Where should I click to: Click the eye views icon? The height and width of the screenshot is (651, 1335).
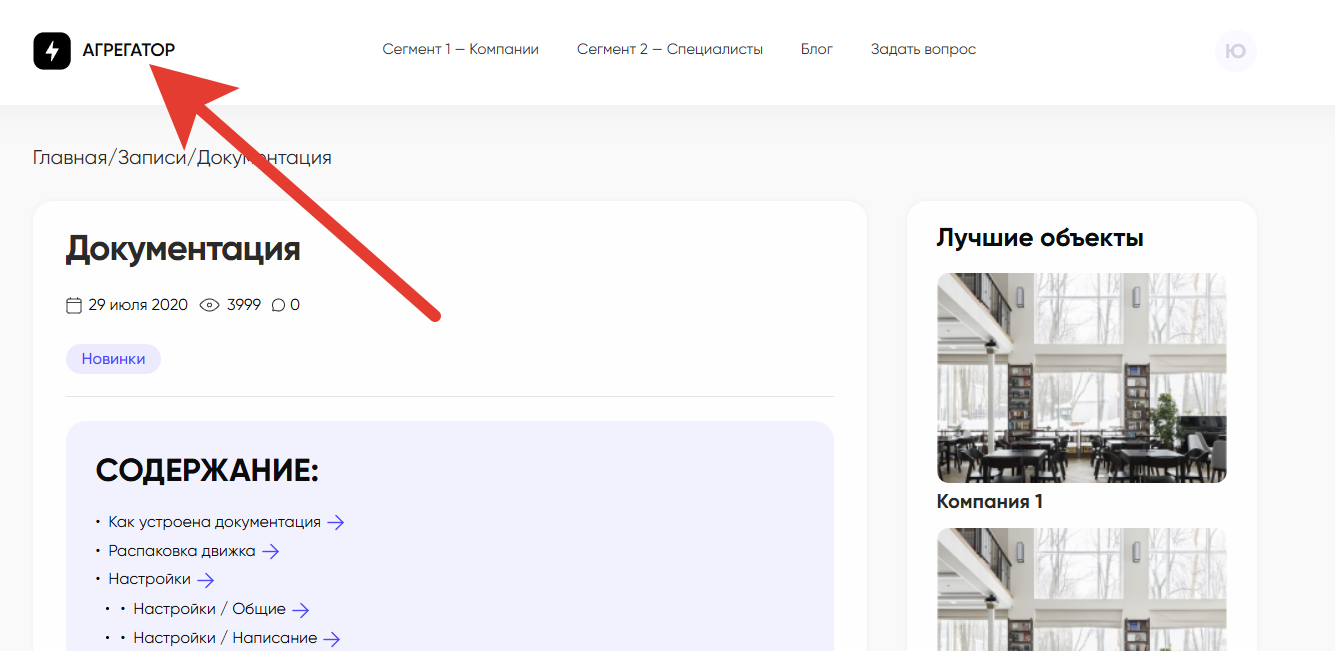click(209, 305)
